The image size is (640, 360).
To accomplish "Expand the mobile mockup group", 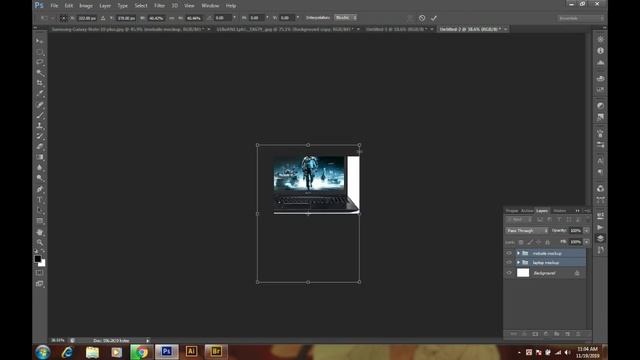I will coord(518,253).
